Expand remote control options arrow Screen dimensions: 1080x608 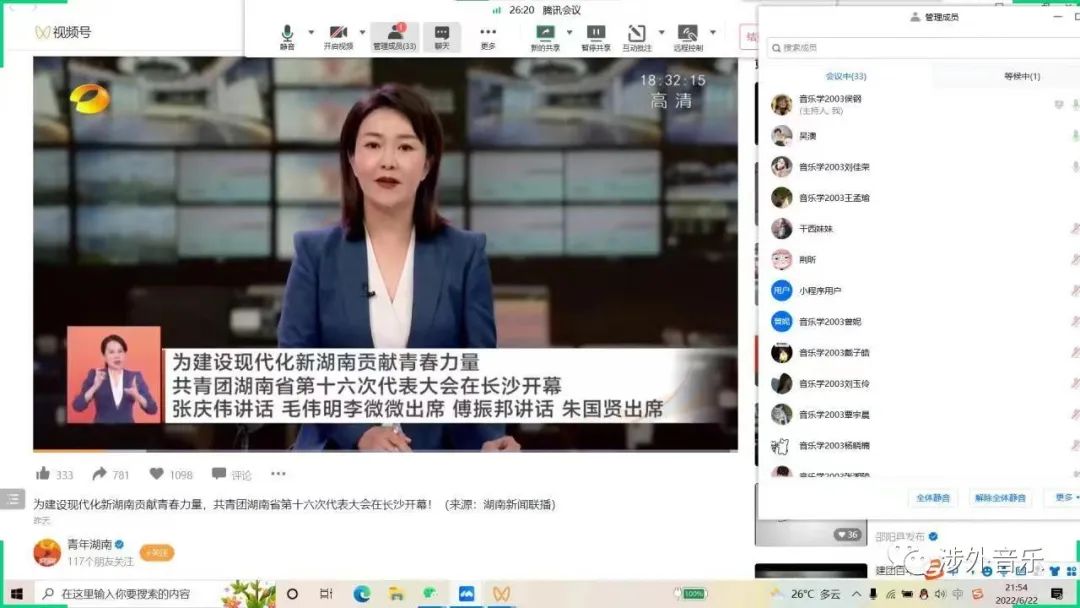pyautogui.click(x=713, y=32)
